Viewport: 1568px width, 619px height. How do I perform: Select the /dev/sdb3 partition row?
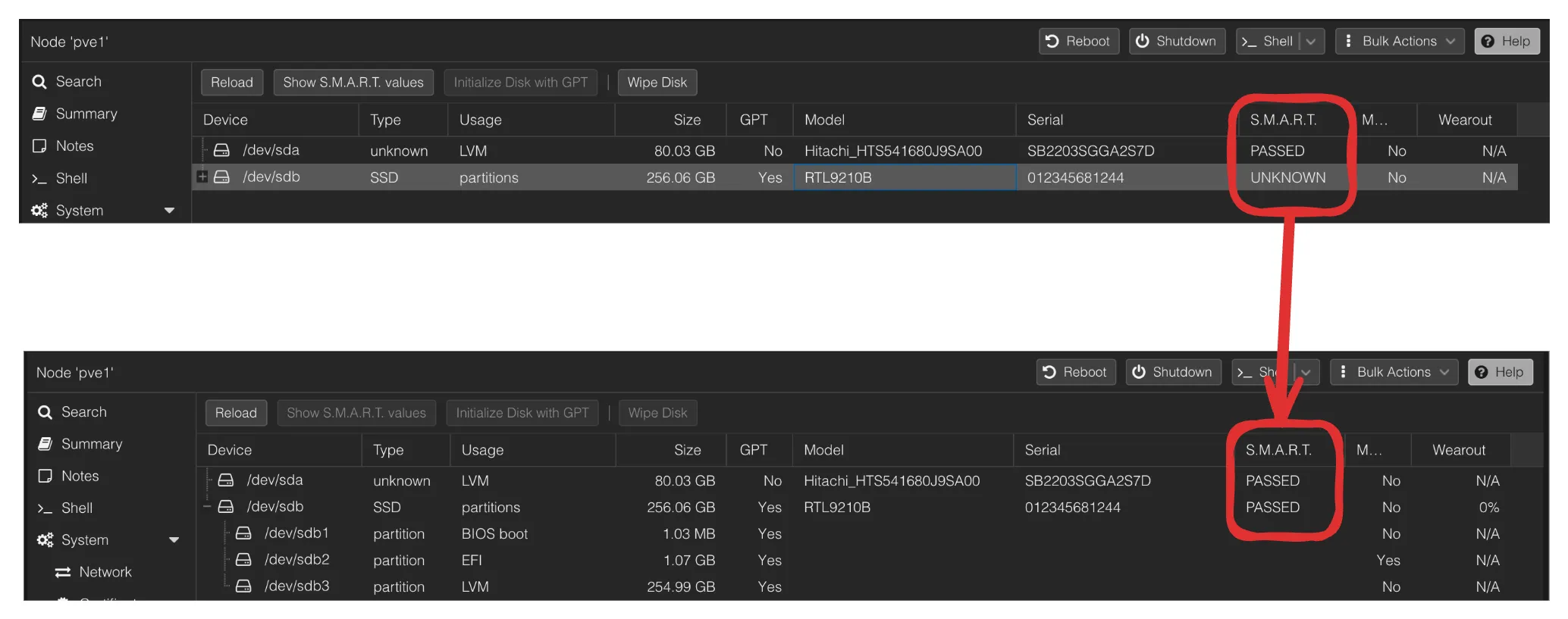(870, 586)
